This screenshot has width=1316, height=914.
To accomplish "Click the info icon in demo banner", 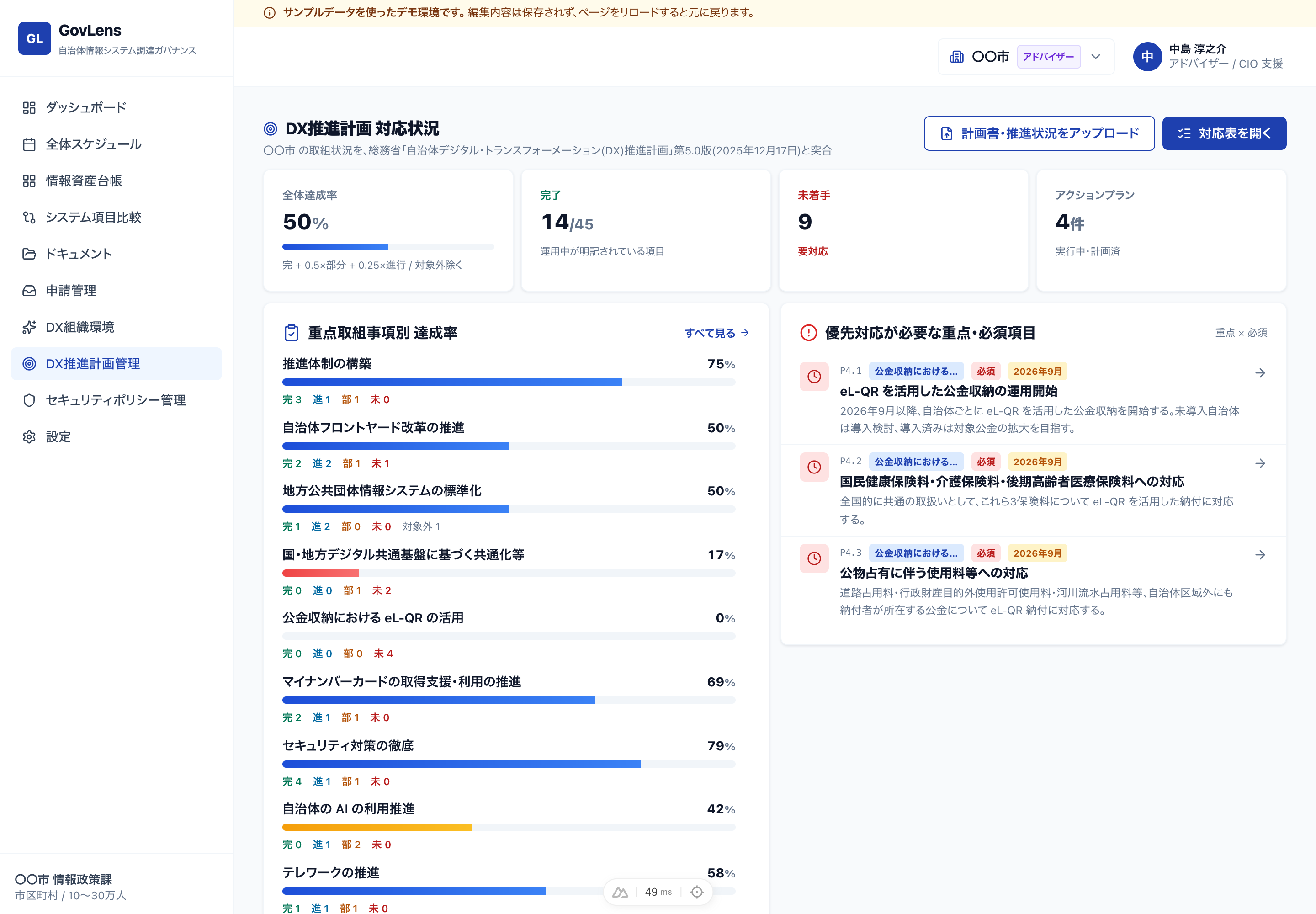I will point(269,13).
